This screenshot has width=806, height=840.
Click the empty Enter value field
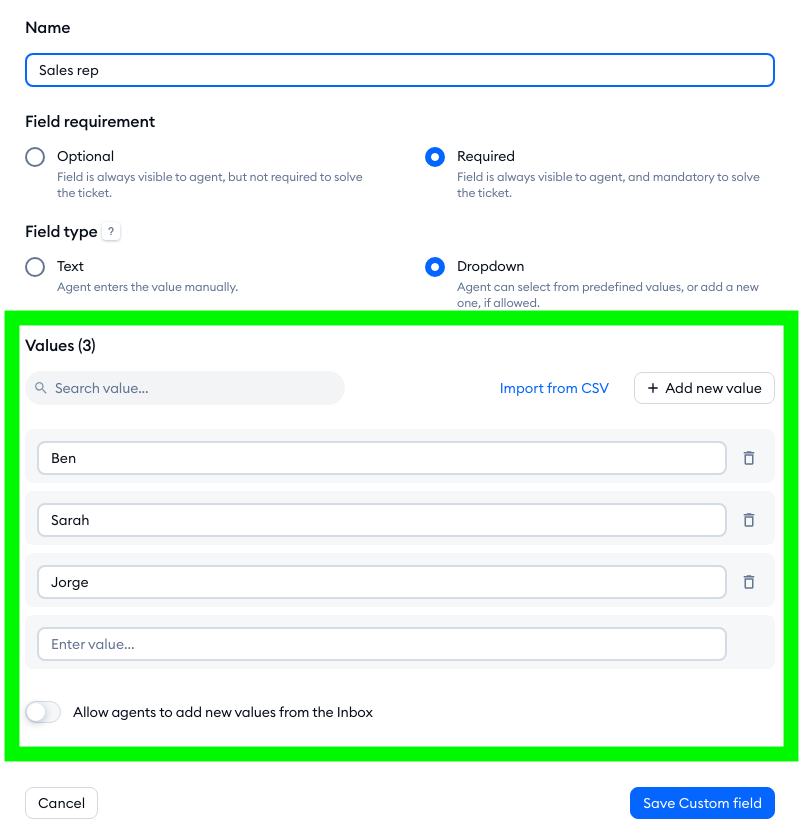381,644
